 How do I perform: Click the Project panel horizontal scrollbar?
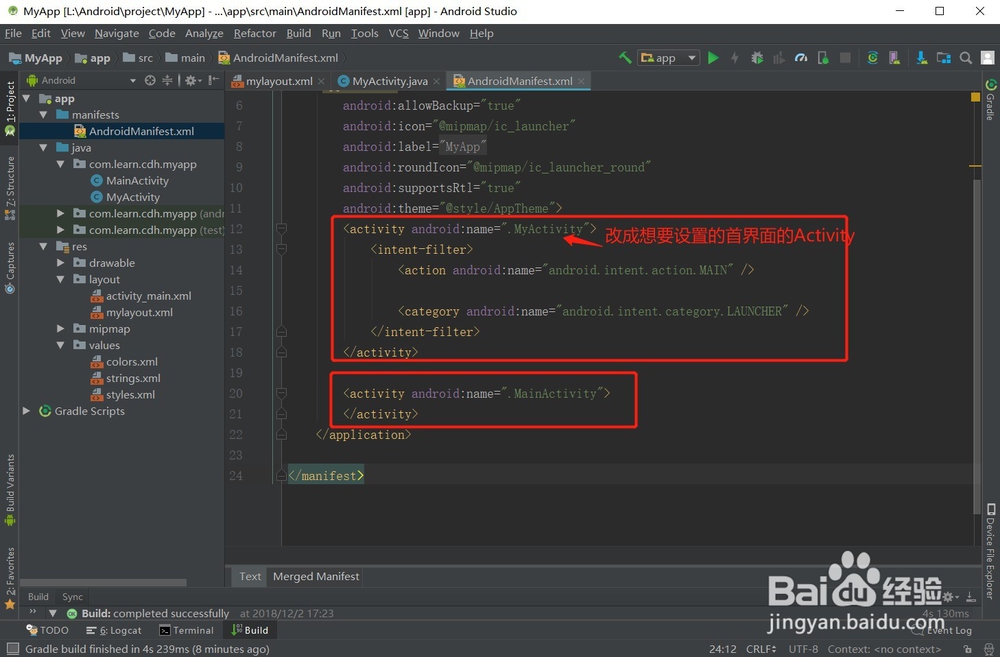coord(103,582)
